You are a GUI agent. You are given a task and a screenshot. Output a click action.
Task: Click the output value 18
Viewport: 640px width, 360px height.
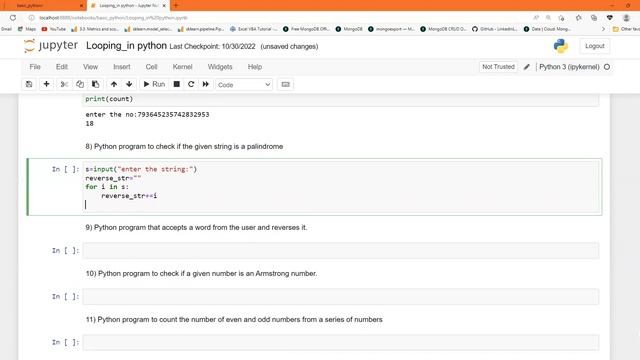click(x=89, y=124)
